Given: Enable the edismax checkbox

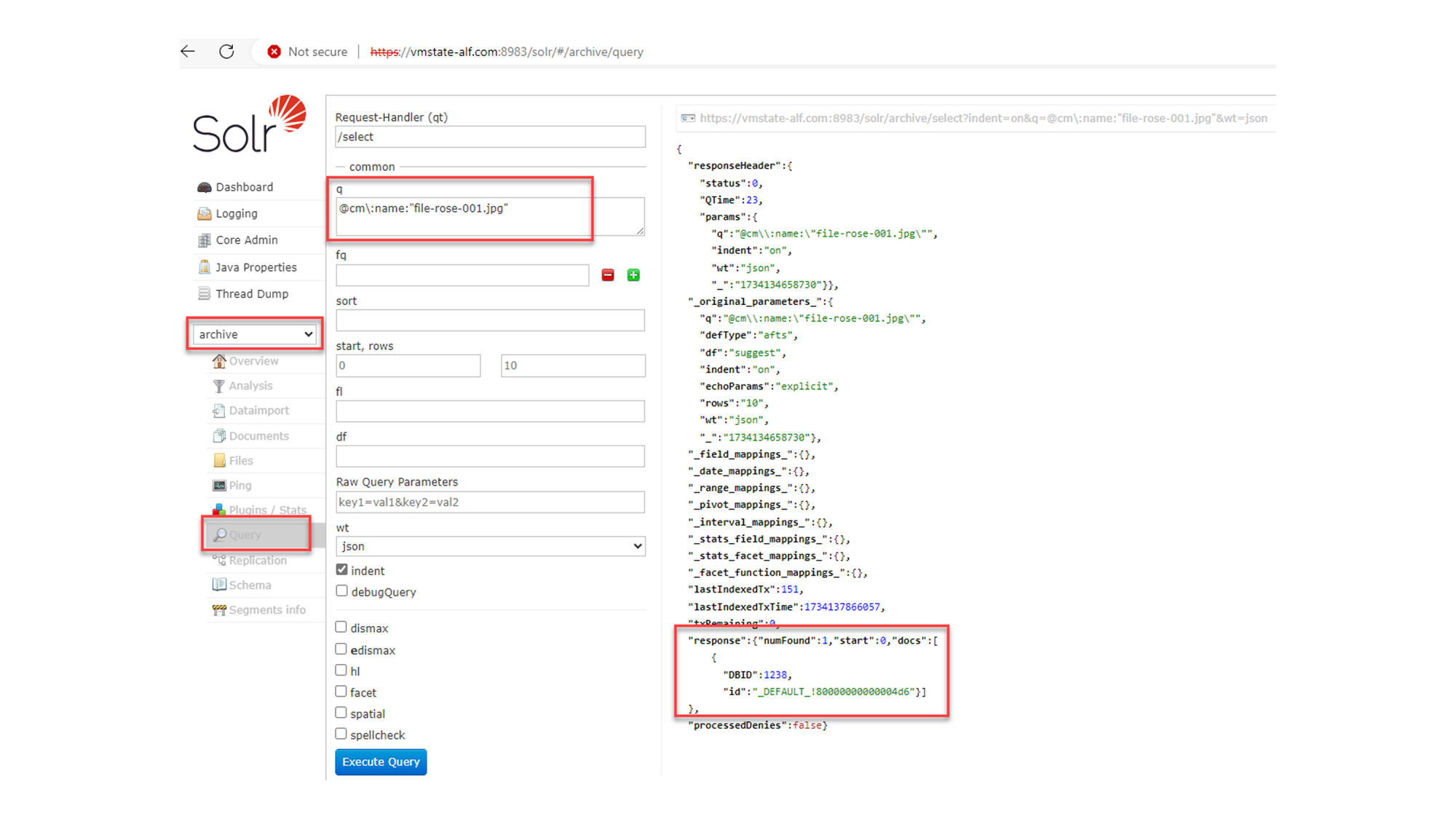Looking at the screenshot, I should click(x=341, y=649).
